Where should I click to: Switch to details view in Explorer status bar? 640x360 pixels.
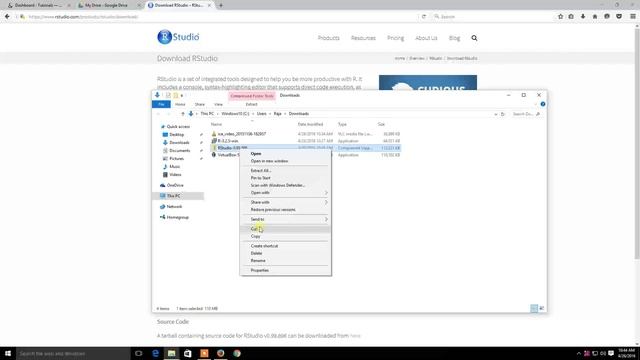point(534,309)
